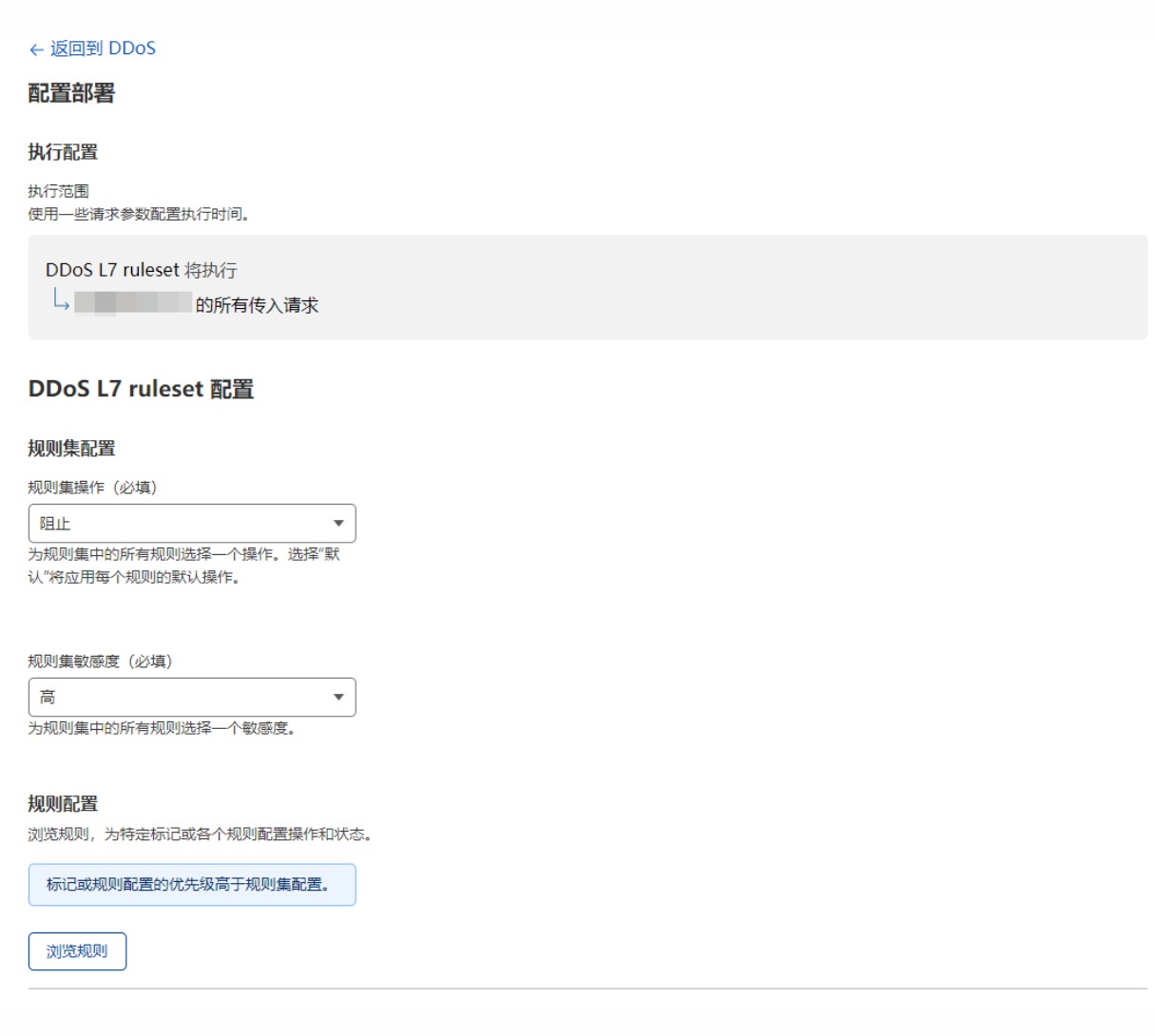Click the blurred domain name in scope box
1155x1036 pixels.
click(x=133, y=304)
